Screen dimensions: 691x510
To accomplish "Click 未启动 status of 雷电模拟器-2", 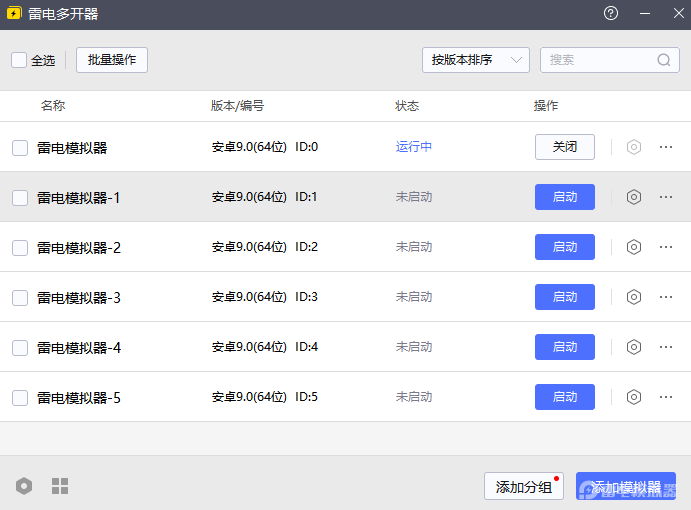I will 413,247.
